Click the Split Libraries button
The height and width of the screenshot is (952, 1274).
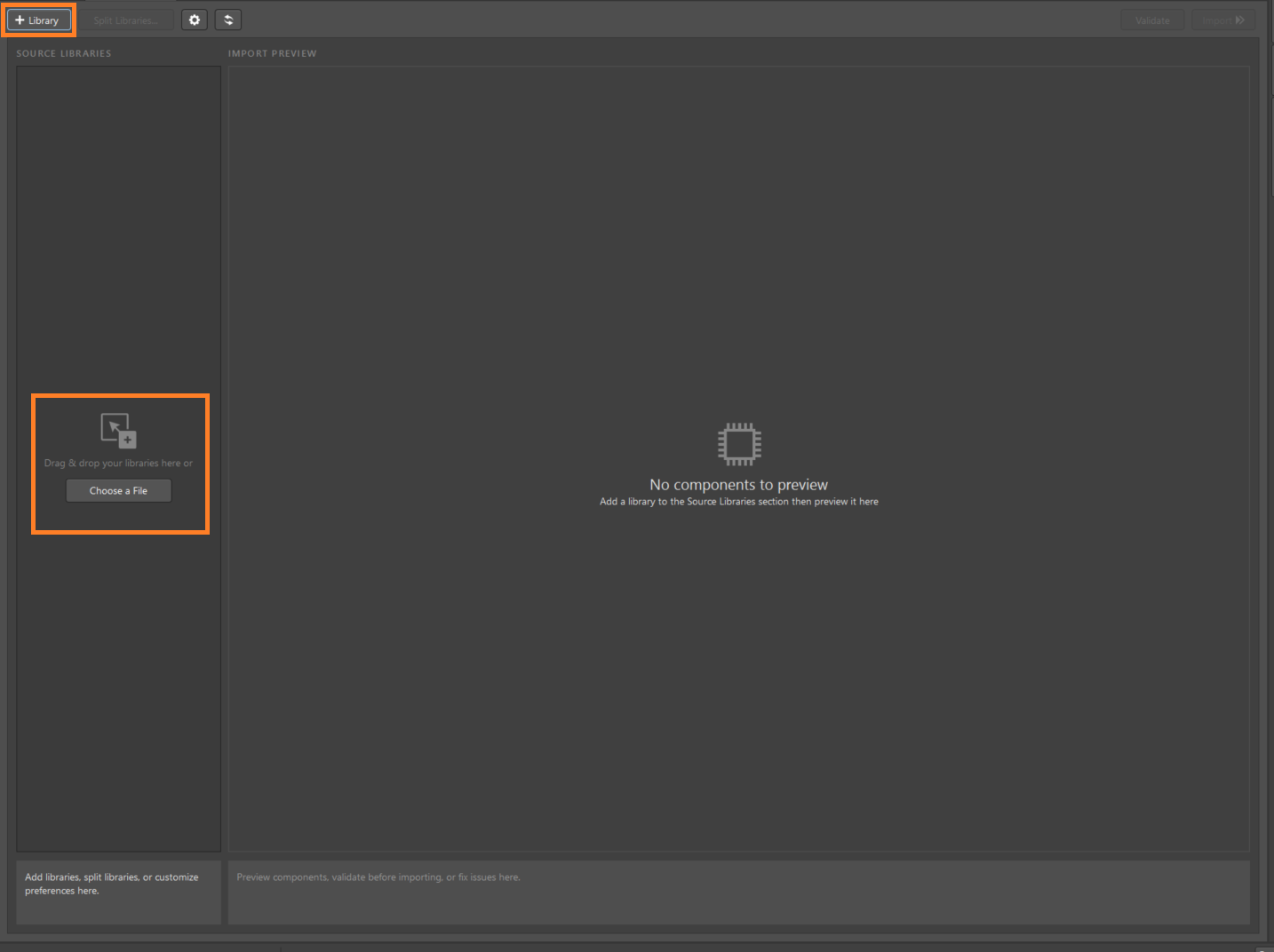point(126,19)
